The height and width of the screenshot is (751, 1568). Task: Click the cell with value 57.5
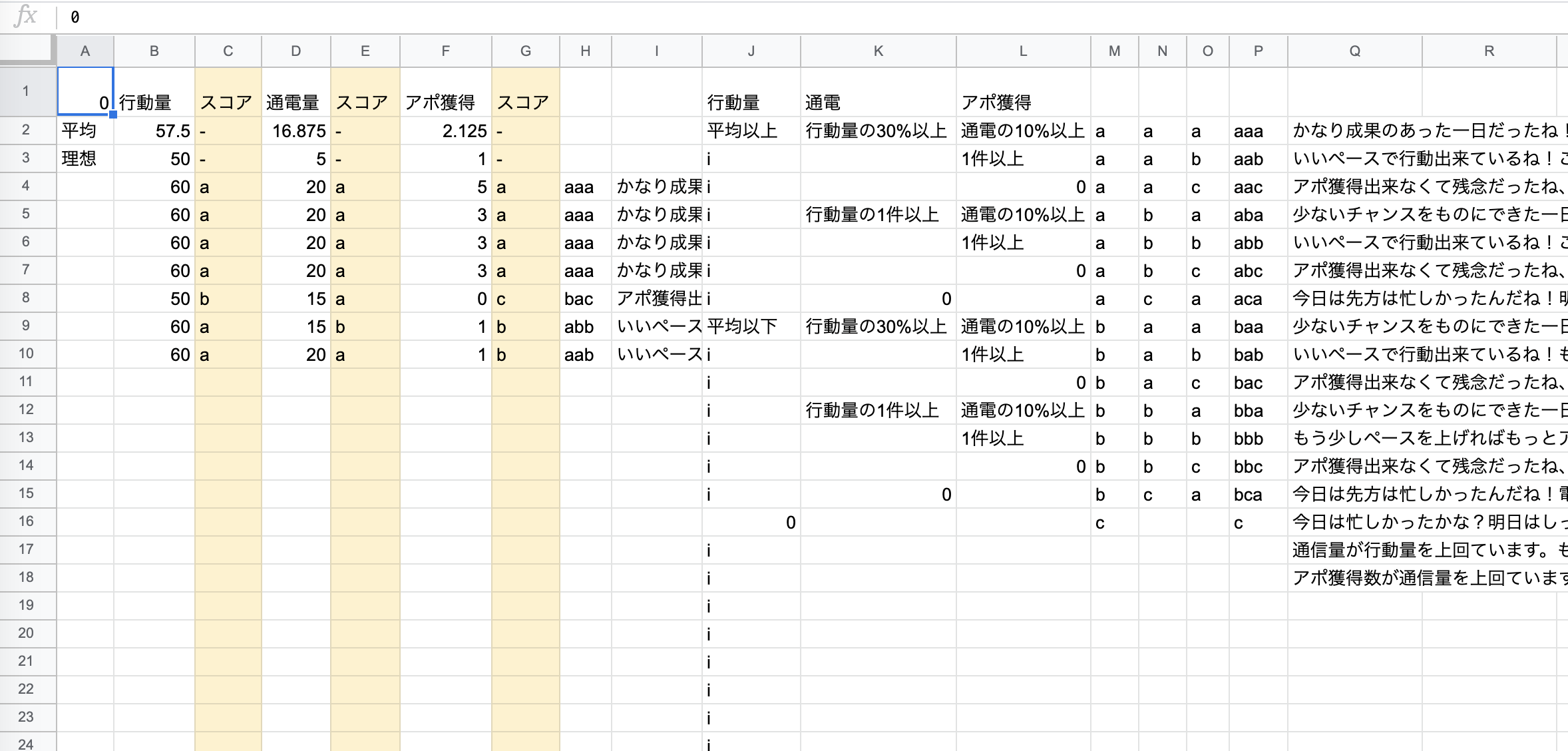coord(154,130)
